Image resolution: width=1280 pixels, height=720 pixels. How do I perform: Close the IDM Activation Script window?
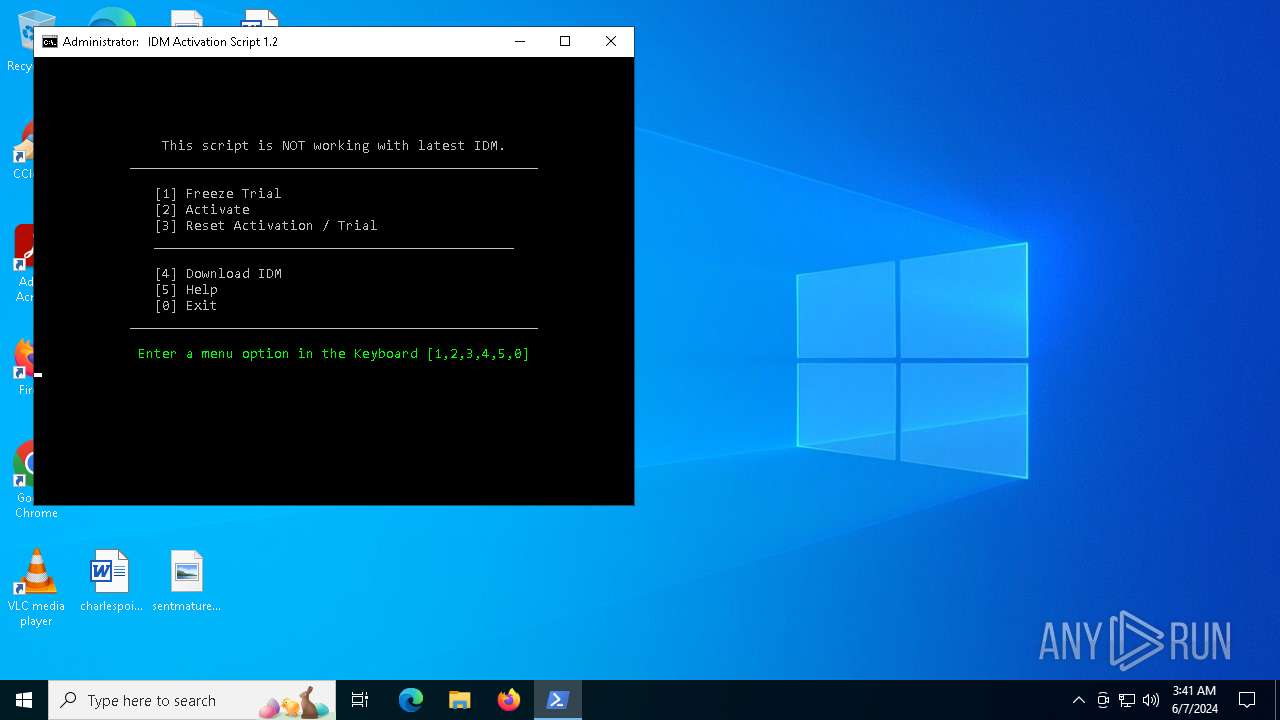click(611, 42)
